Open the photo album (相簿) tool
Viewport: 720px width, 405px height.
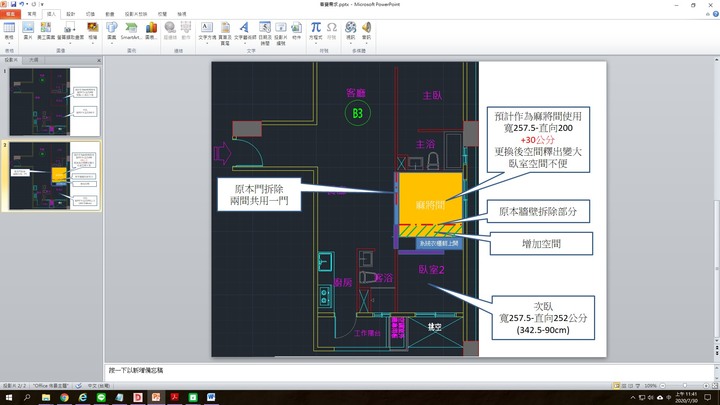click(x=93, y=28)
